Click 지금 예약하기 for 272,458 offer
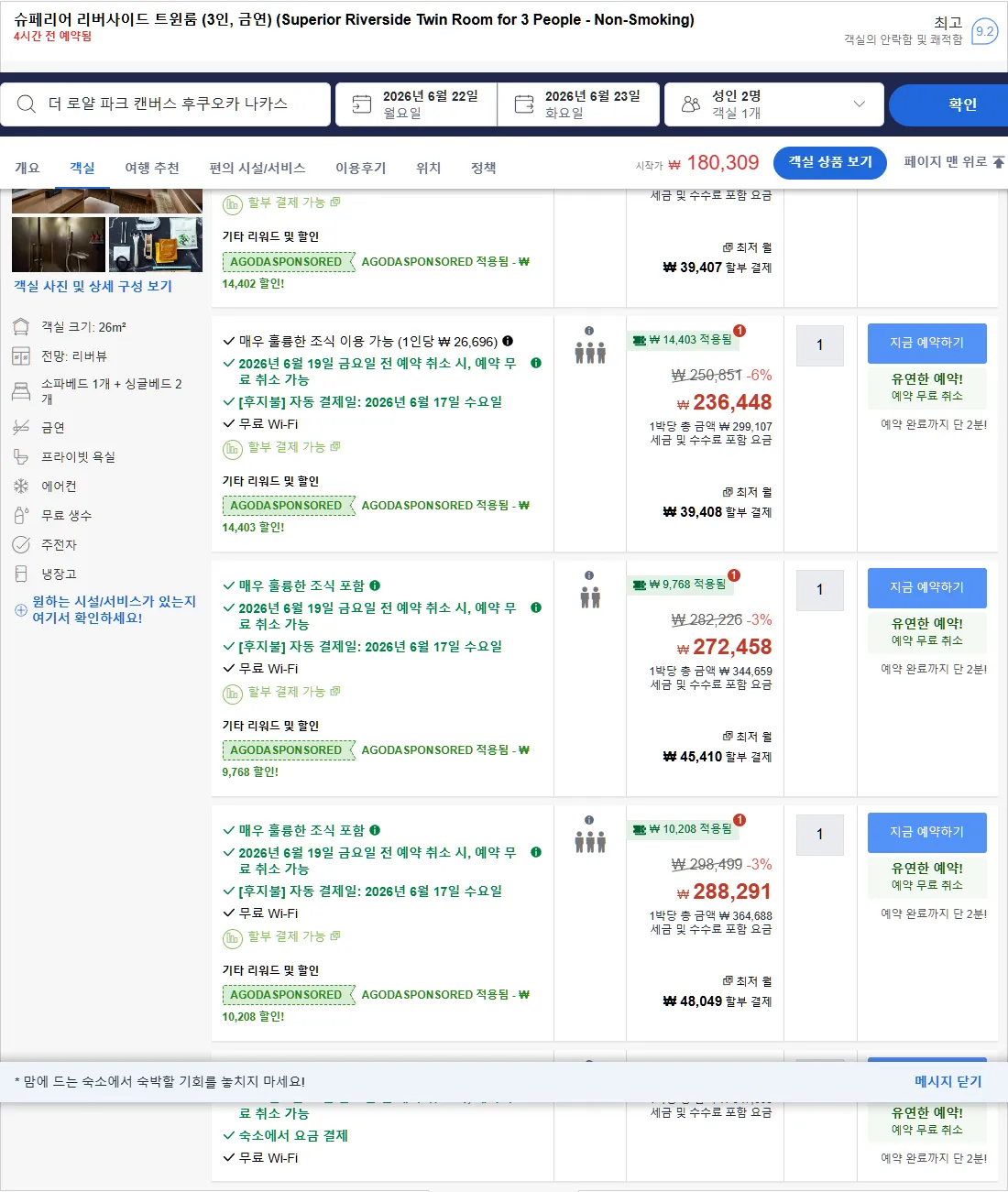 pyautogui.click(x=927, y=587)
